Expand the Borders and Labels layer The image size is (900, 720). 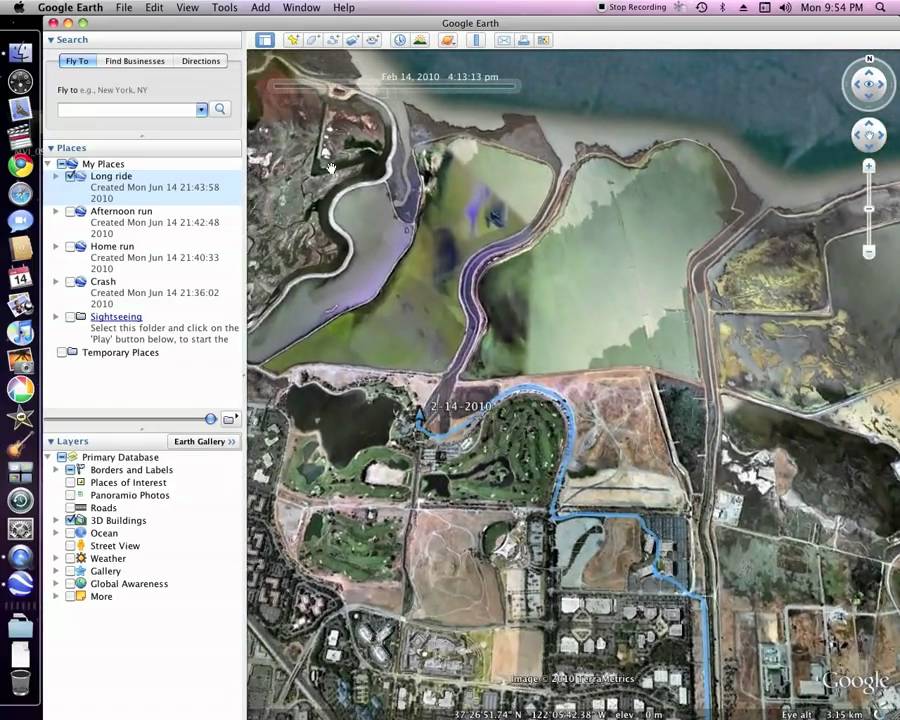point(56,470)
